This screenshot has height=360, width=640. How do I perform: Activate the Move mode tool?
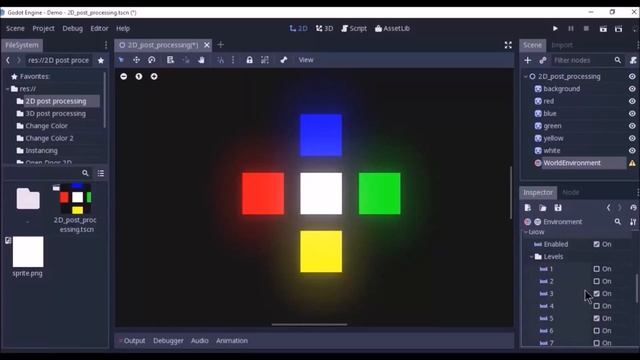[x=136, y=60]
